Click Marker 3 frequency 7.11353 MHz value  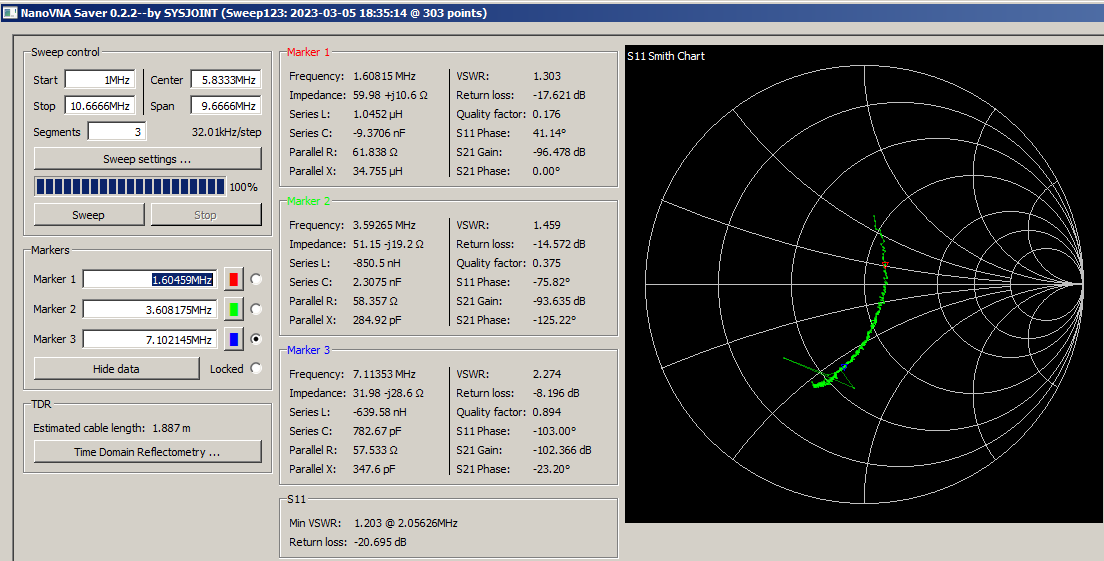click(x=384, y=374)
